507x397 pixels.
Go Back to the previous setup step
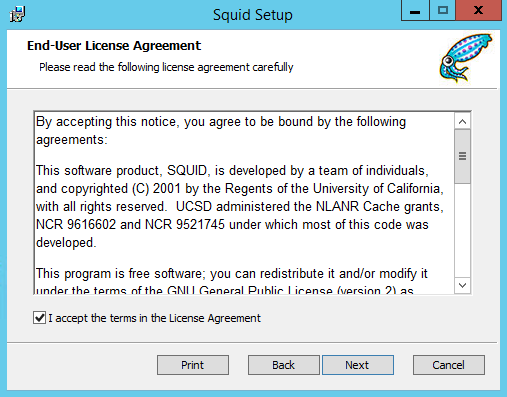coord(283,365)
